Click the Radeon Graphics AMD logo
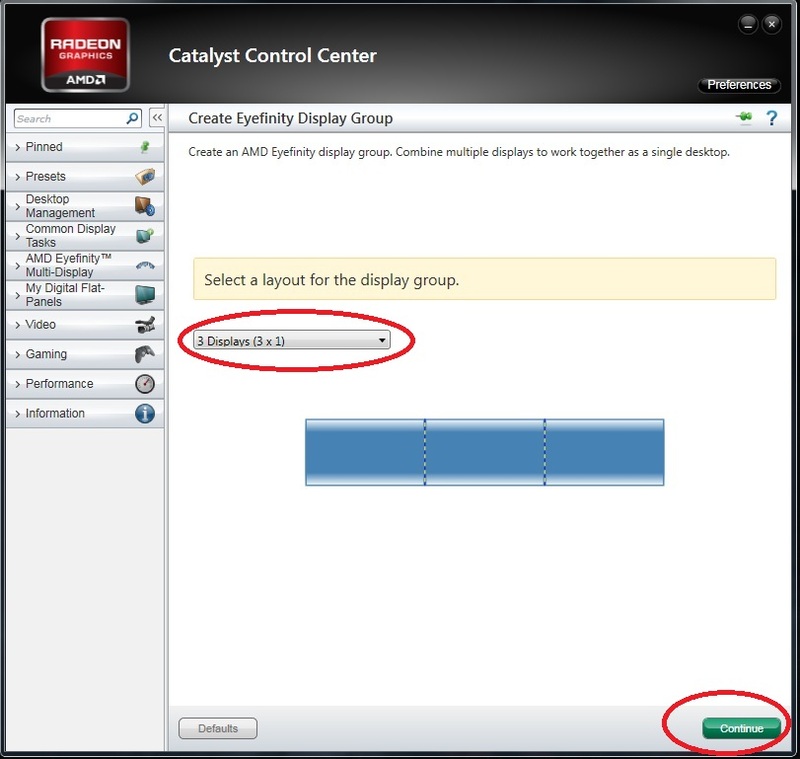 [85, 55]
